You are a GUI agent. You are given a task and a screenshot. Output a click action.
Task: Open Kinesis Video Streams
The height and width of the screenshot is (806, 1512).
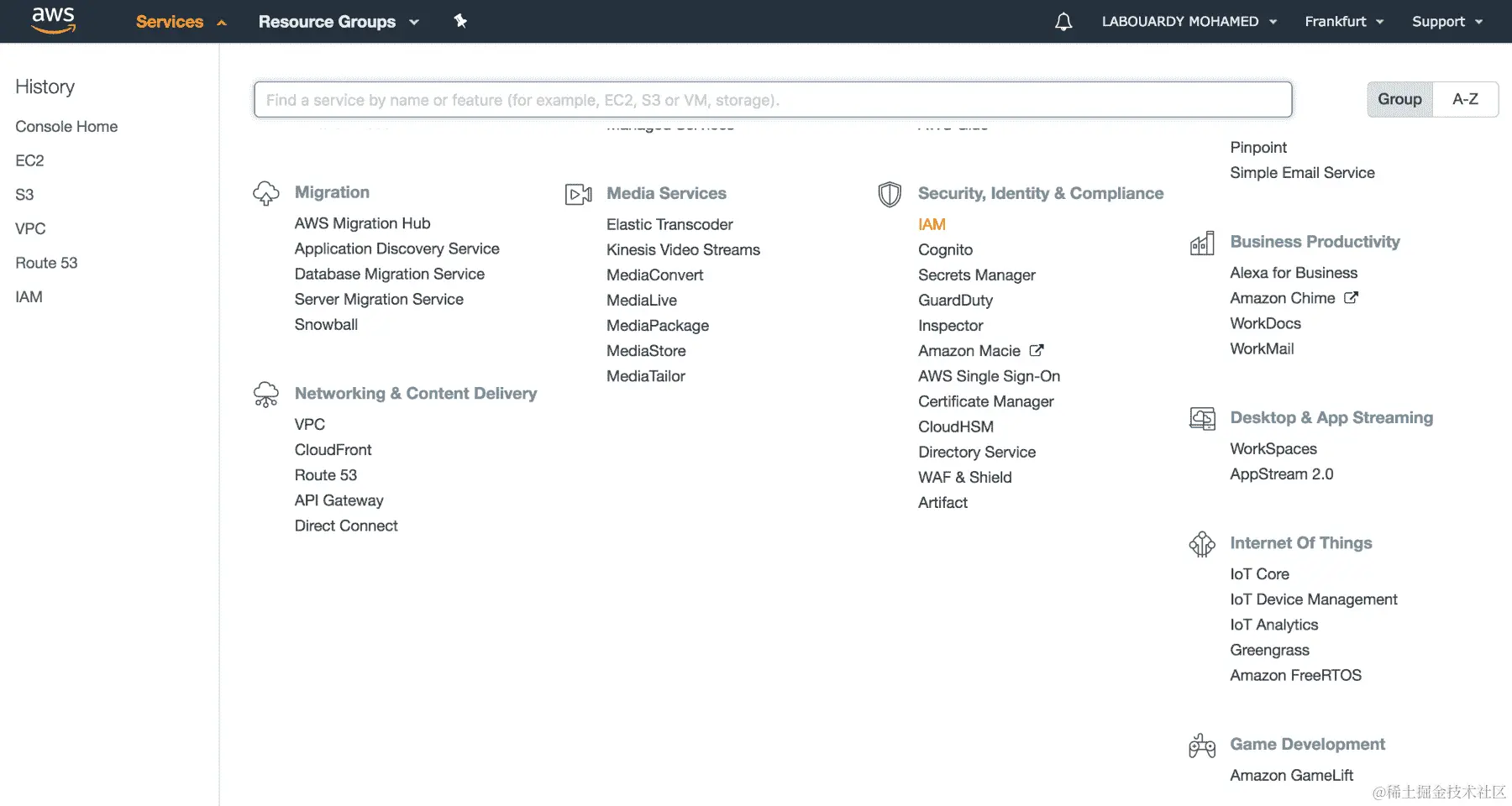click(683, 249)
